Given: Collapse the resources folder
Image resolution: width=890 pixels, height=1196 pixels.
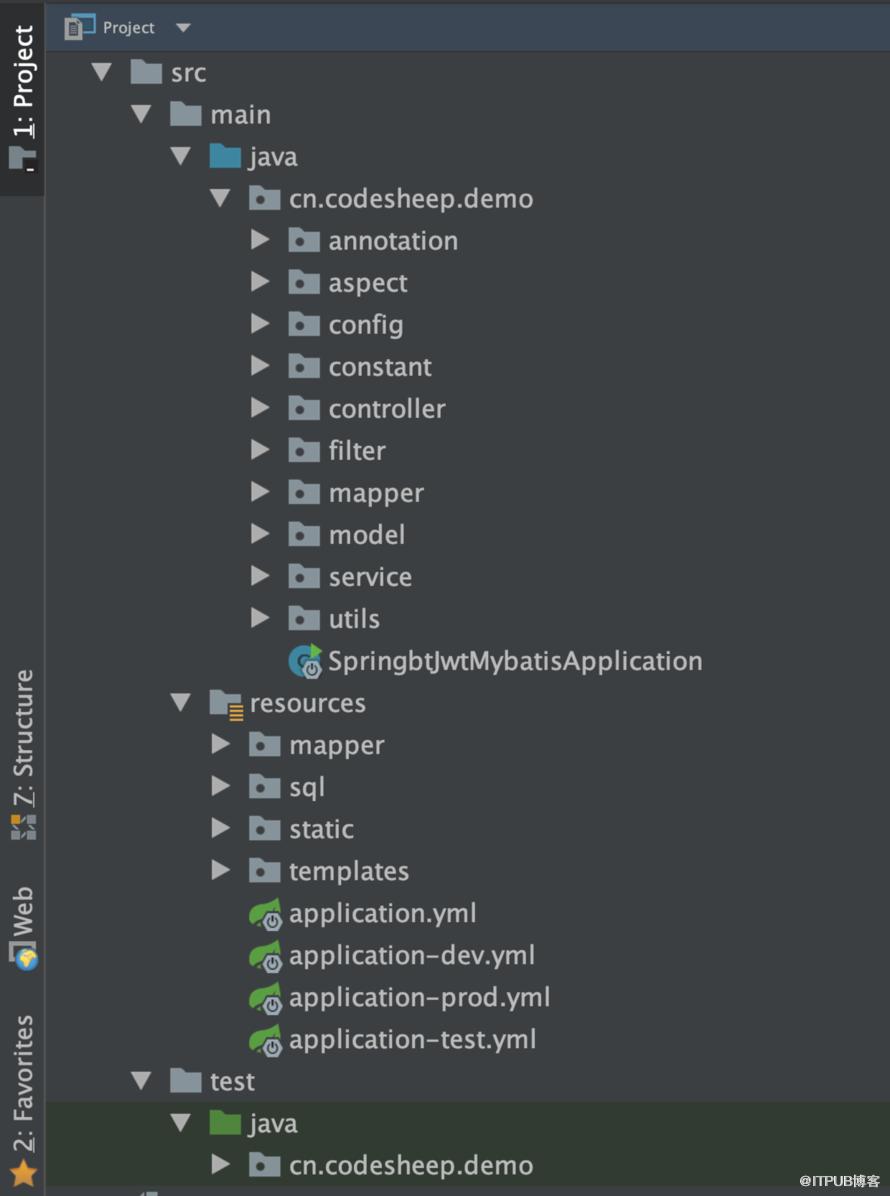Looking at the screenshot, I should [181, 702].
